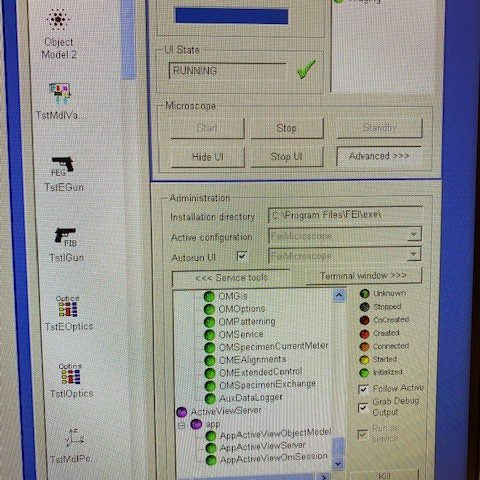This screenshot has height=480, width=480.
Task: Click the Hide UI button
Action: 207,157
